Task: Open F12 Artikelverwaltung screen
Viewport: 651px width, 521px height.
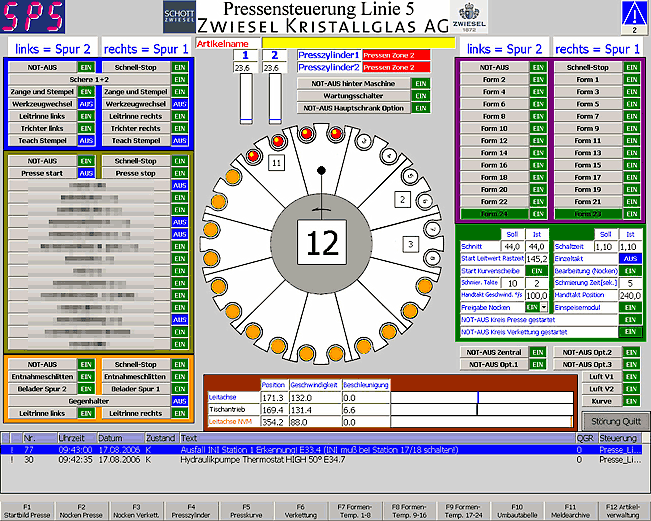Action: (623, 511)
